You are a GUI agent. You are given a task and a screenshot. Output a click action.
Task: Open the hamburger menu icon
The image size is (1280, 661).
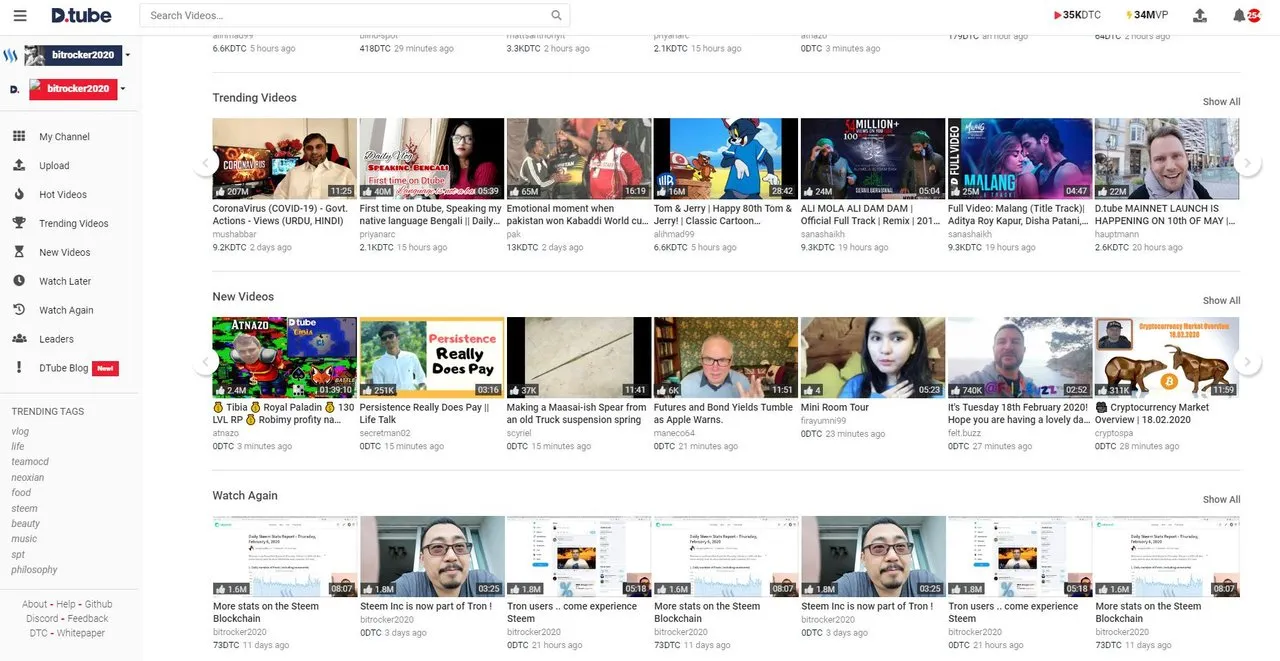pyautogui.click(x=20, y=15)
